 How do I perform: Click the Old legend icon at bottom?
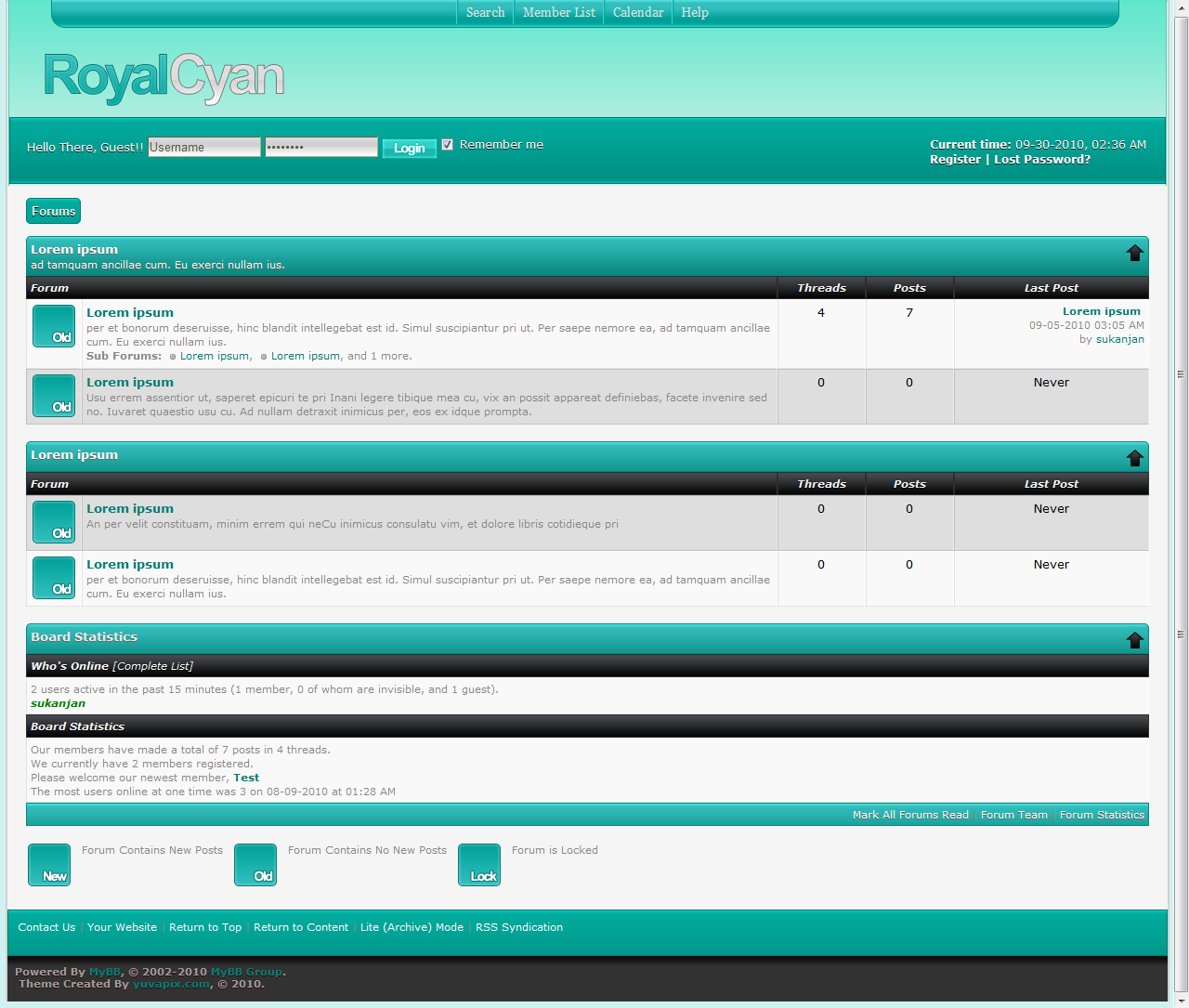(x=255, y=865)
